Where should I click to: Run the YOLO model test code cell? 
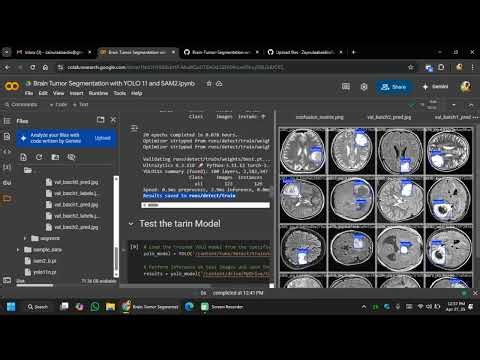[x=134, y=247]
